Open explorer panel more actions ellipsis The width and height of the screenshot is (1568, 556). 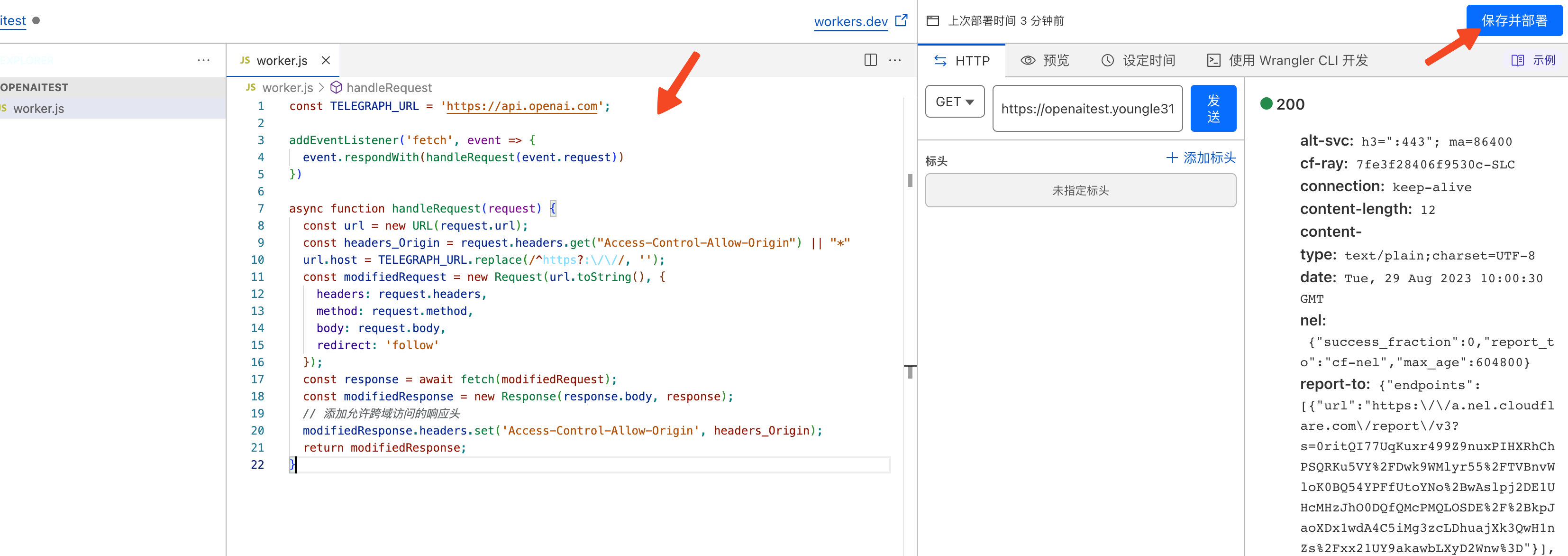[203, 60]
